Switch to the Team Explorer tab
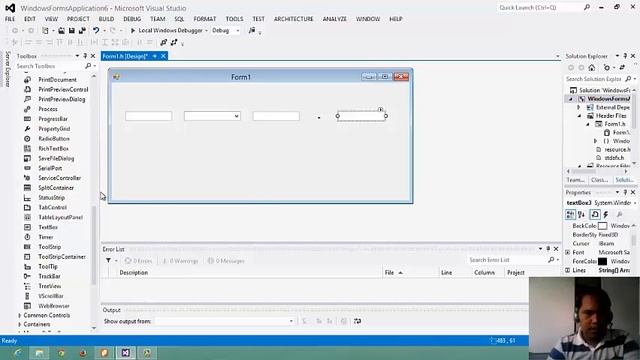 pos(576,180)
